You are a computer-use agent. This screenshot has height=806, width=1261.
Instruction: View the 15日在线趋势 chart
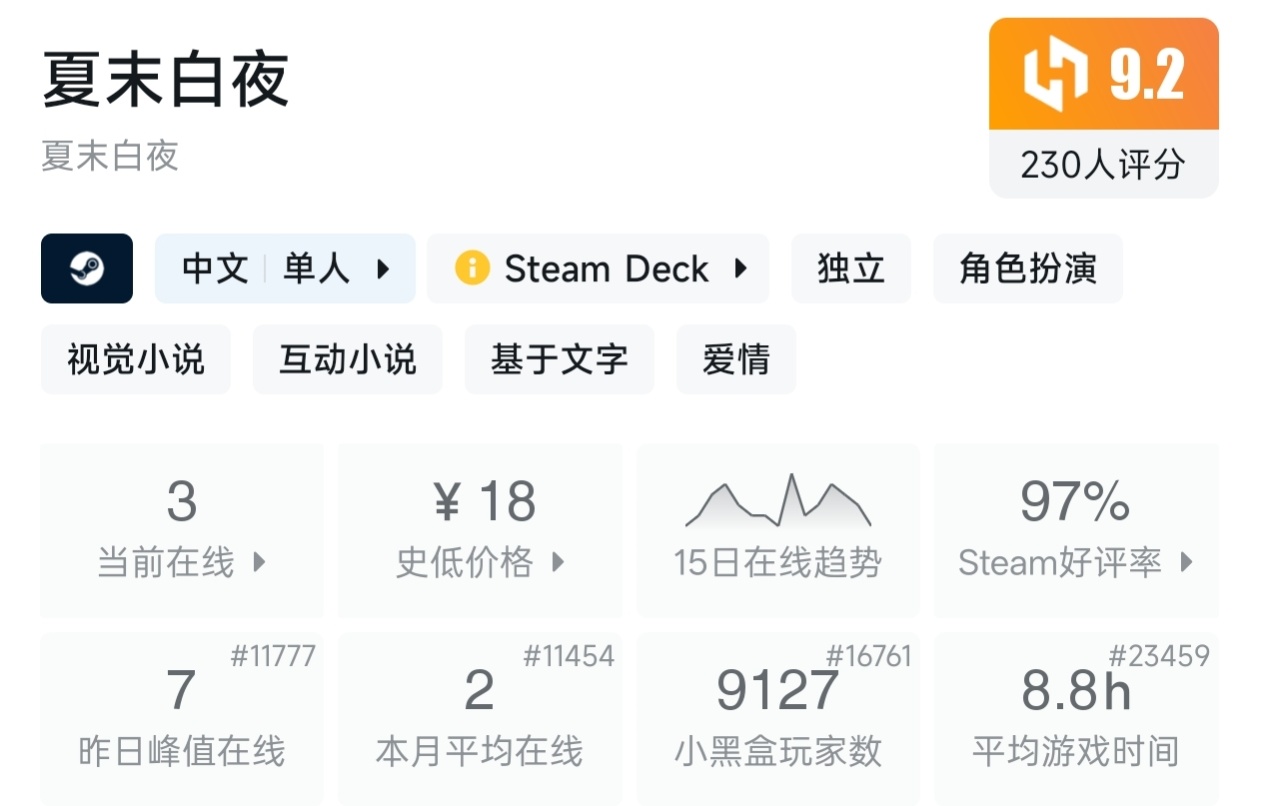coord(778,530)
